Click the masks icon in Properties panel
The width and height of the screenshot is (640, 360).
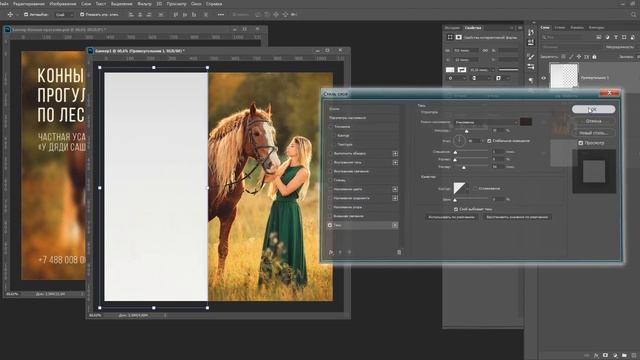pos(458,37)
